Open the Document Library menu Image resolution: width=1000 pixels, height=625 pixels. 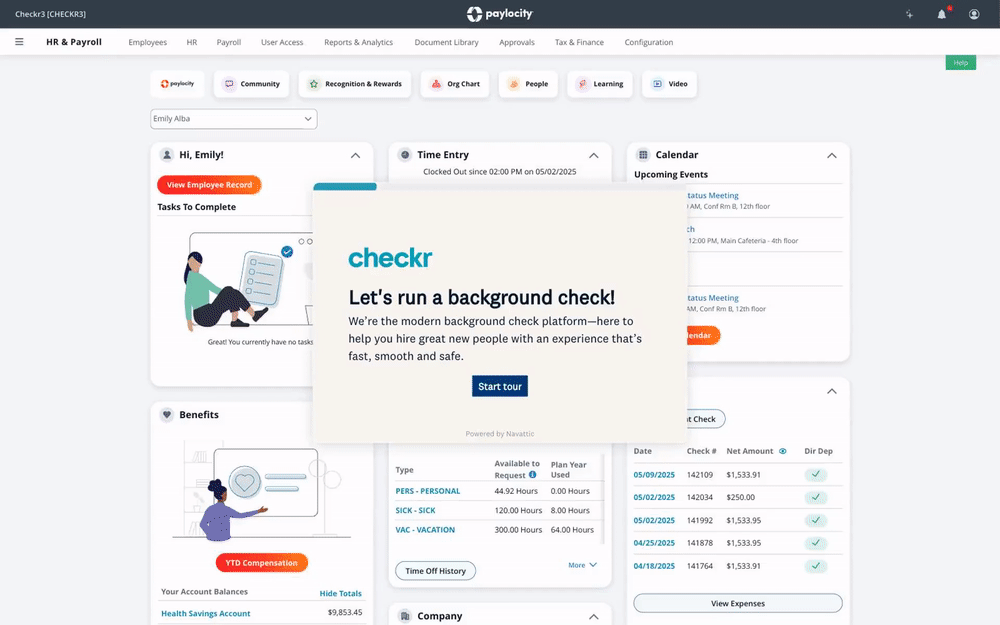(x=446, y=42)
